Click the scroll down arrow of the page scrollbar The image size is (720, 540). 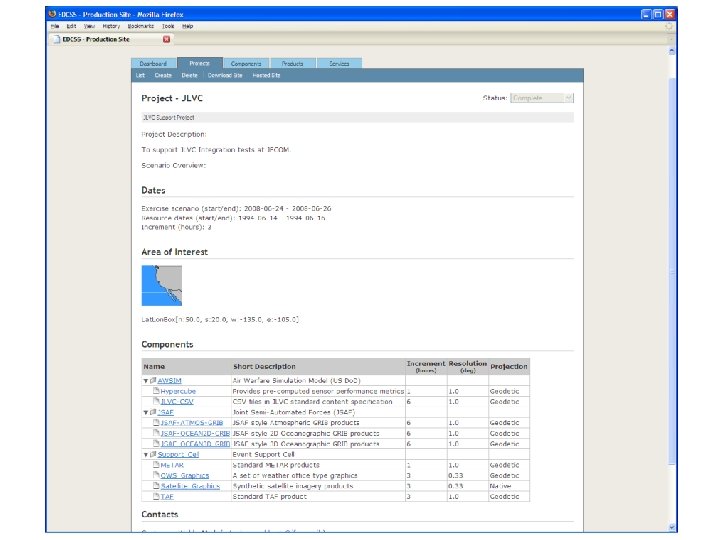[x=672, y=527]
